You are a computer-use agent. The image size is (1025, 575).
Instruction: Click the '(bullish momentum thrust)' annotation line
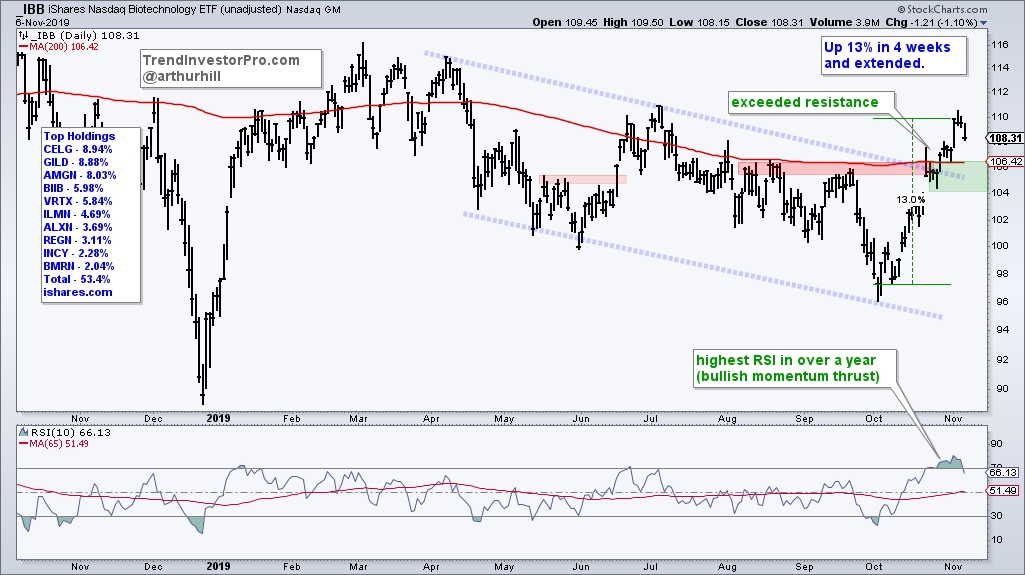click(x=788, y=376)
